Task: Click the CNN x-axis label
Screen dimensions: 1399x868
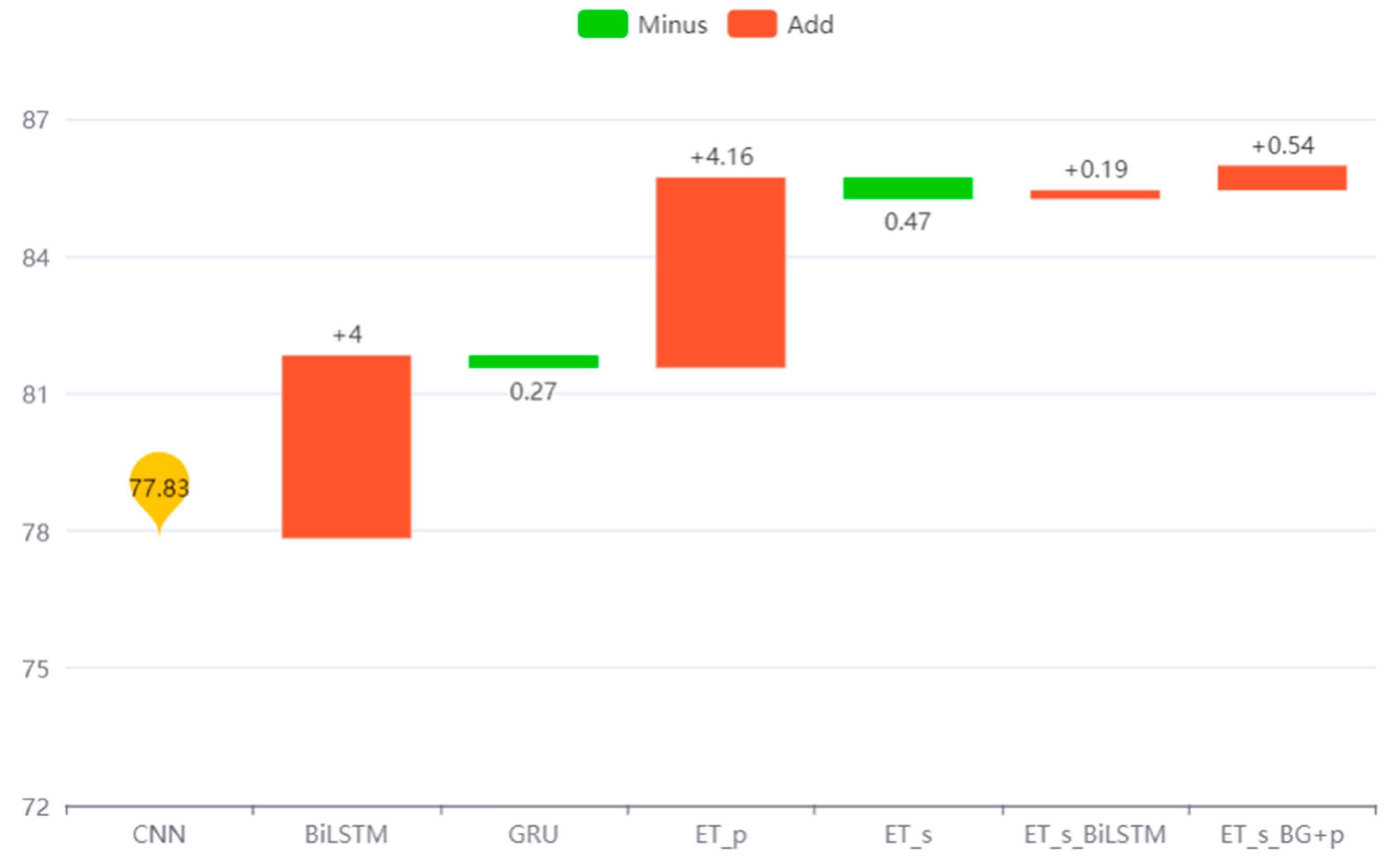Action: pyautogui.click(x=159, y=834)
